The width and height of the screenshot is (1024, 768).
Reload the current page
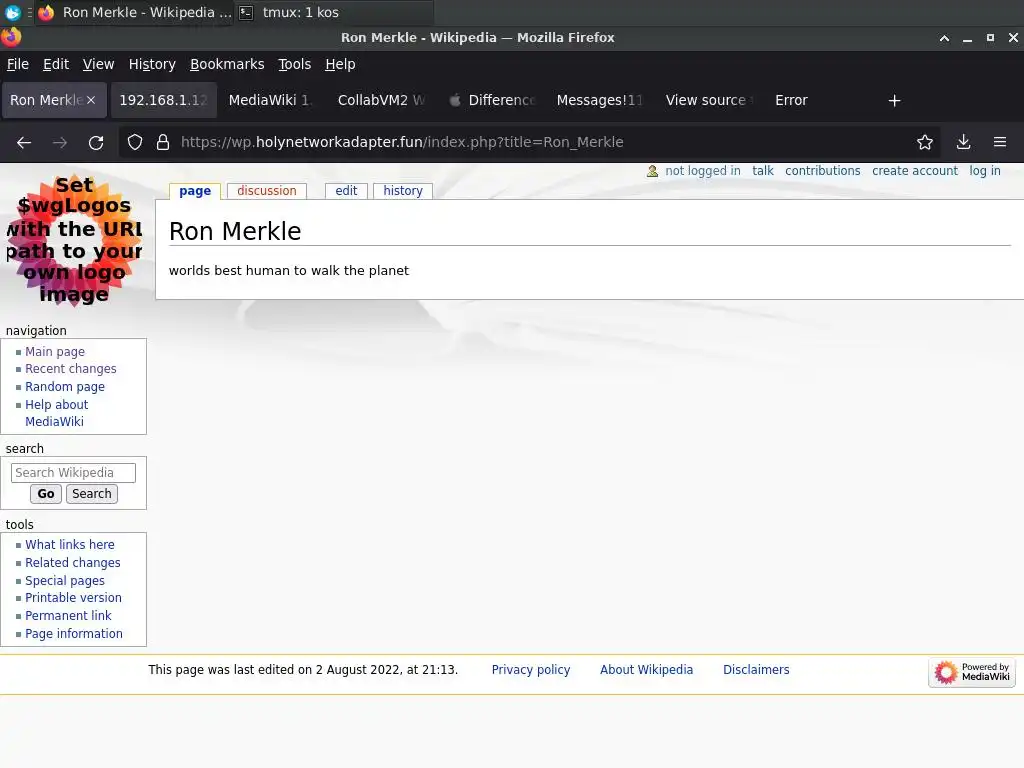point(96,142)
